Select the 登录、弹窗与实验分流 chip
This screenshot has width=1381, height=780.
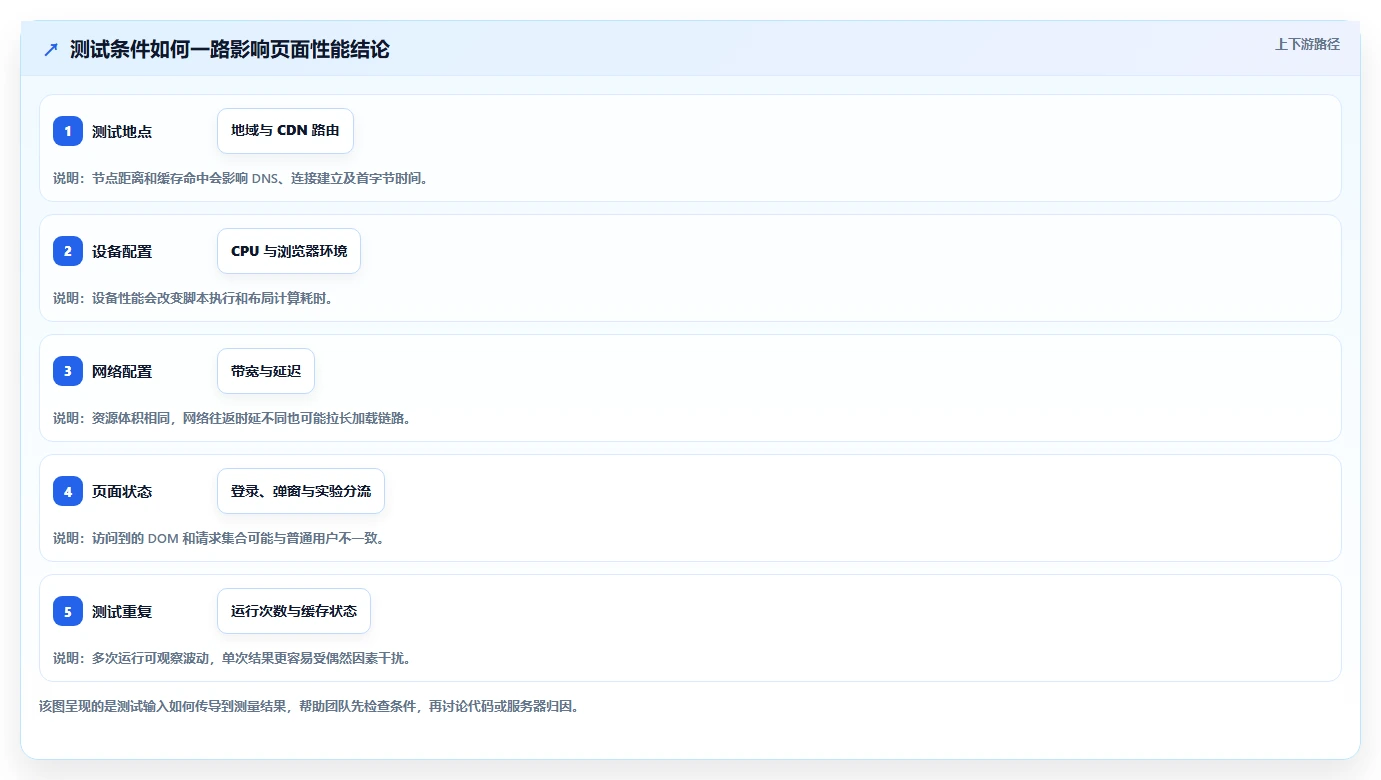[301, 491]
